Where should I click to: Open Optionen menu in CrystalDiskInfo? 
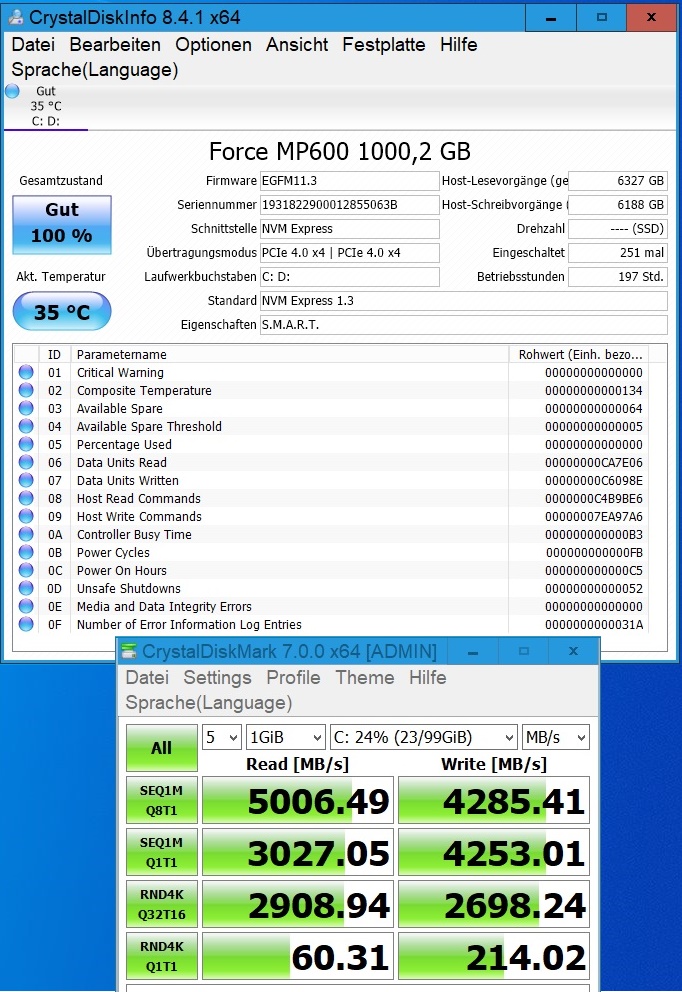[x=213, y=45]
